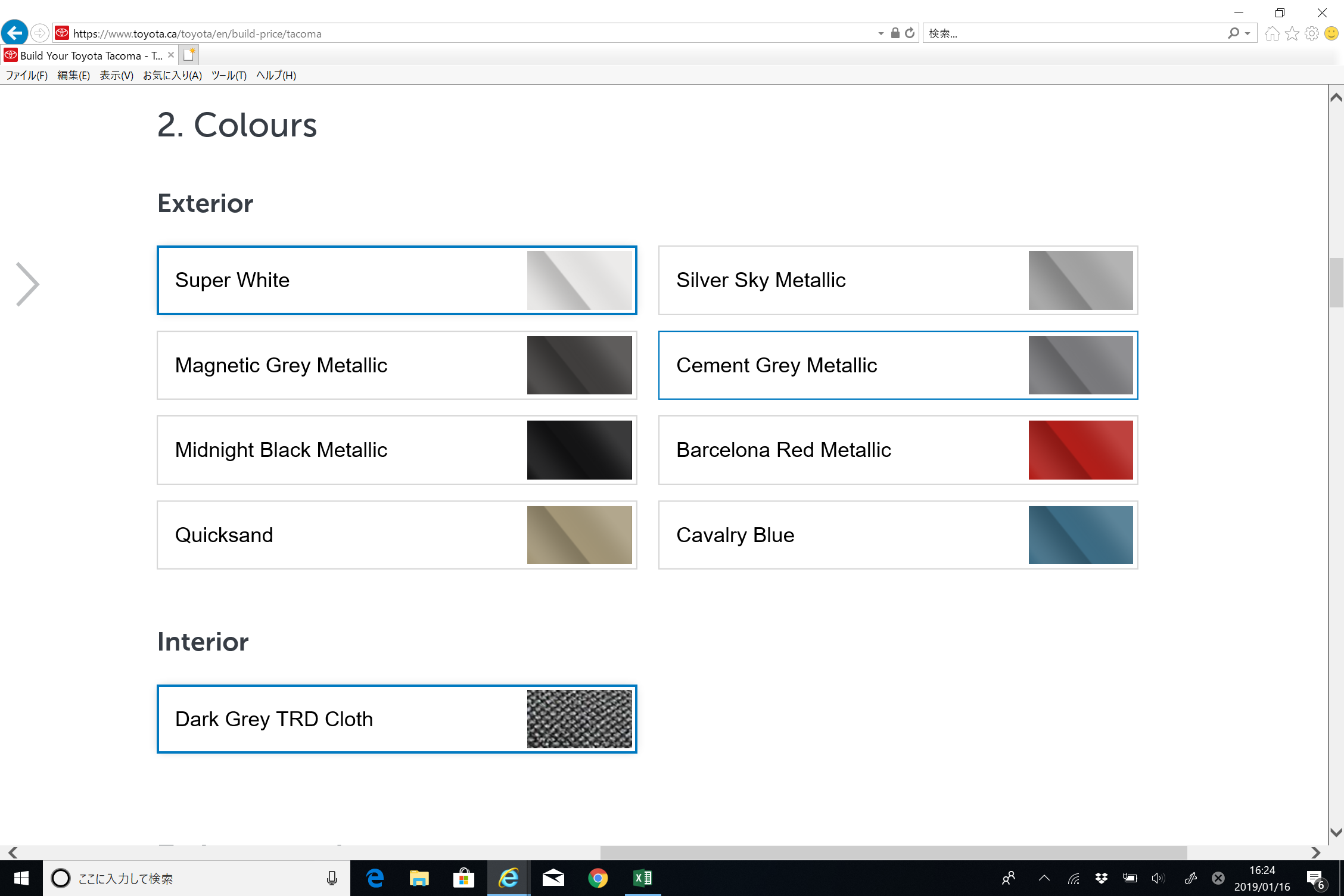Select Super White exterior colour

coord(397,280)
